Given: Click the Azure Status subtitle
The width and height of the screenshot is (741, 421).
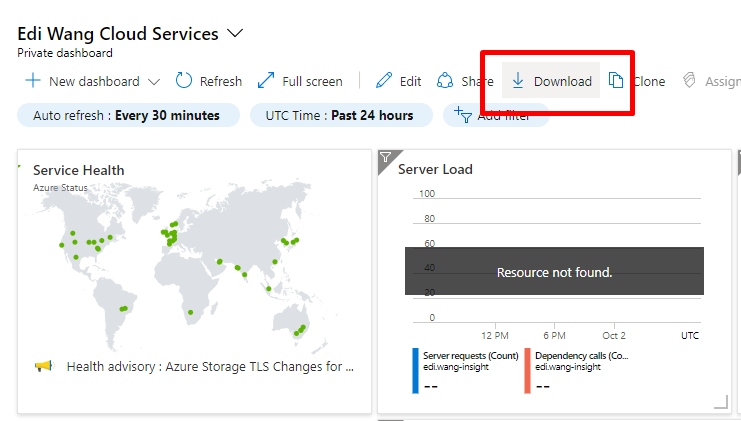Looking at the screenshot, I should point(60,188).
